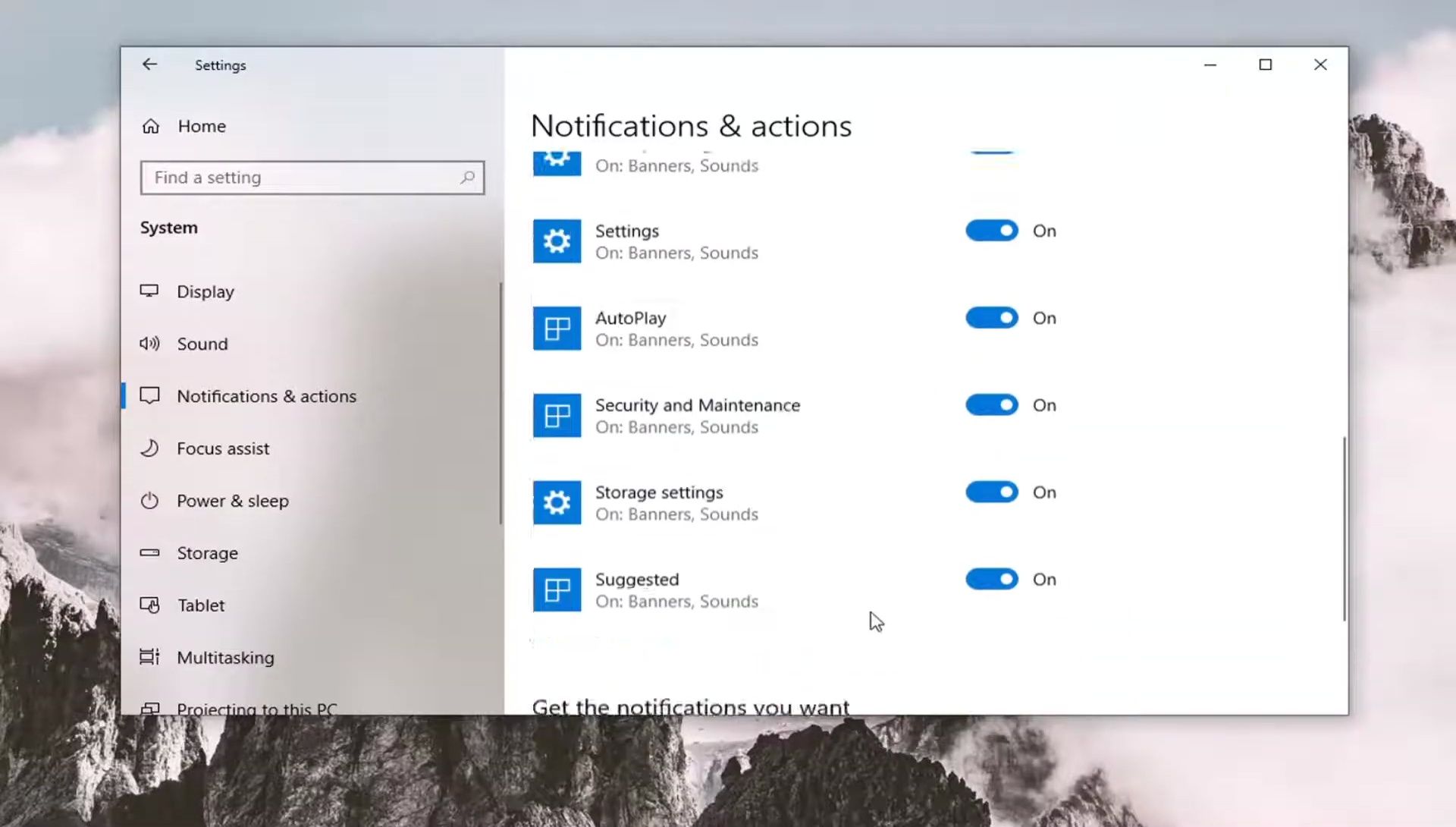This screenshot has height=827, width=1456.
Task: Turn off AutoPlay notifications toggle
Action: tap(991, 318)
